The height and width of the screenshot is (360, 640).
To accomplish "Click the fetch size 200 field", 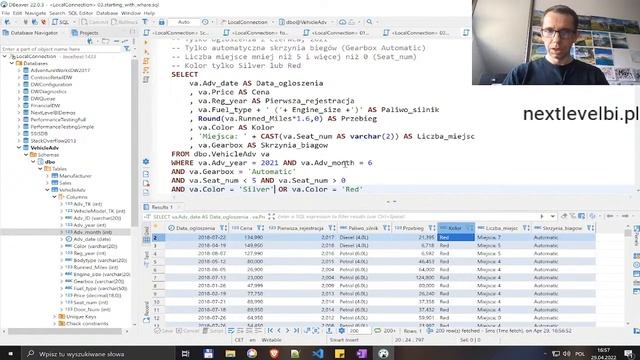I will (x=359, y=331).
